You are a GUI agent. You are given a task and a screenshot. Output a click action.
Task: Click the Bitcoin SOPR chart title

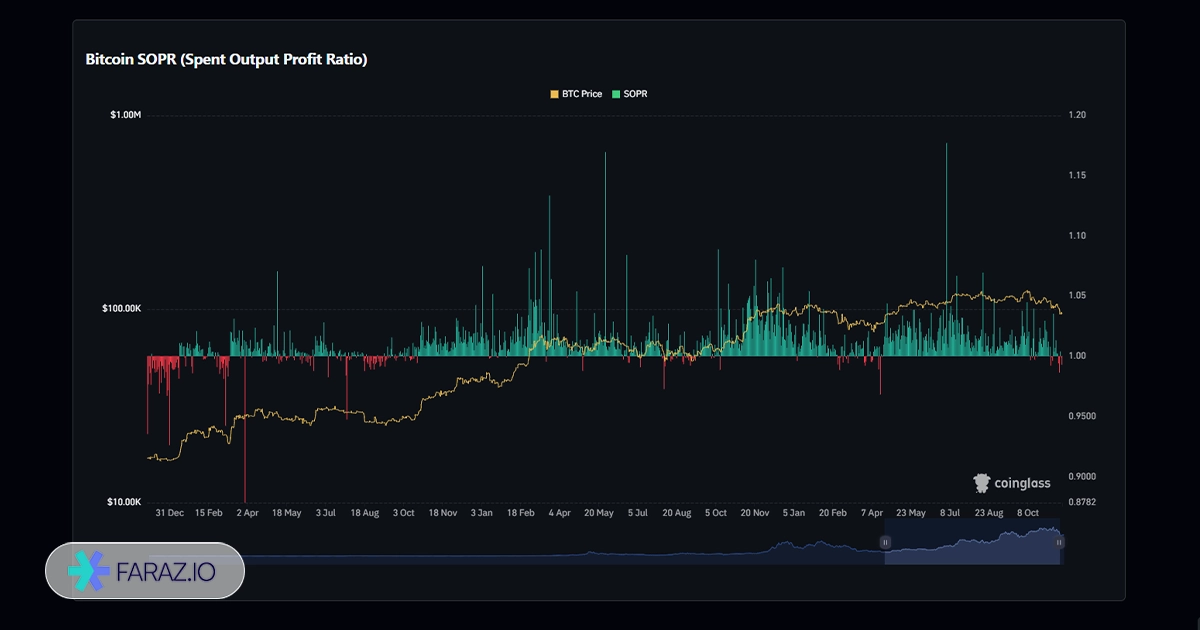click(x=226, y=60)
